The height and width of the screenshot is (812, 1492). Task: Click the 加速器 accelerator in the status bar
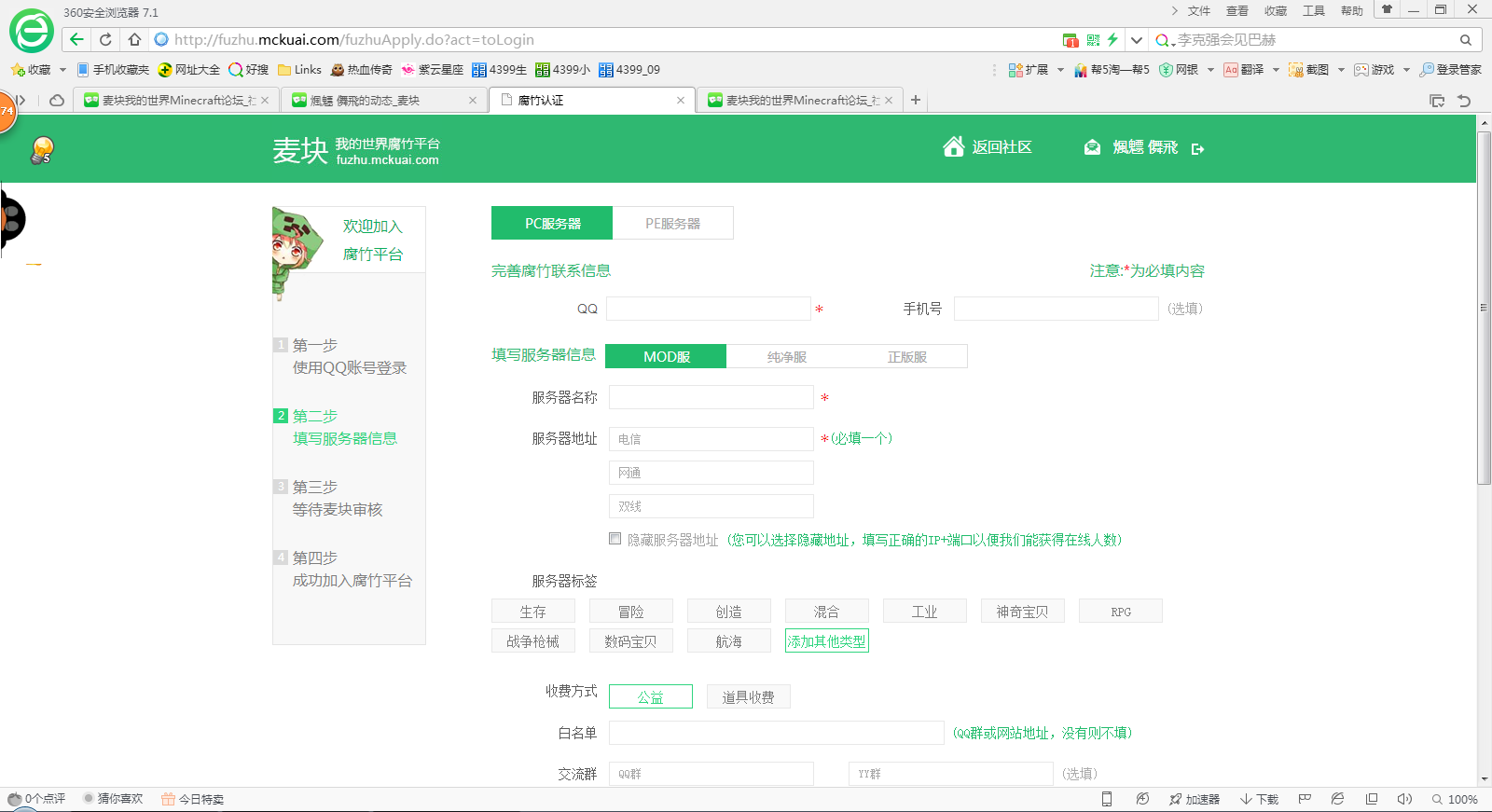coord(1194,799)
